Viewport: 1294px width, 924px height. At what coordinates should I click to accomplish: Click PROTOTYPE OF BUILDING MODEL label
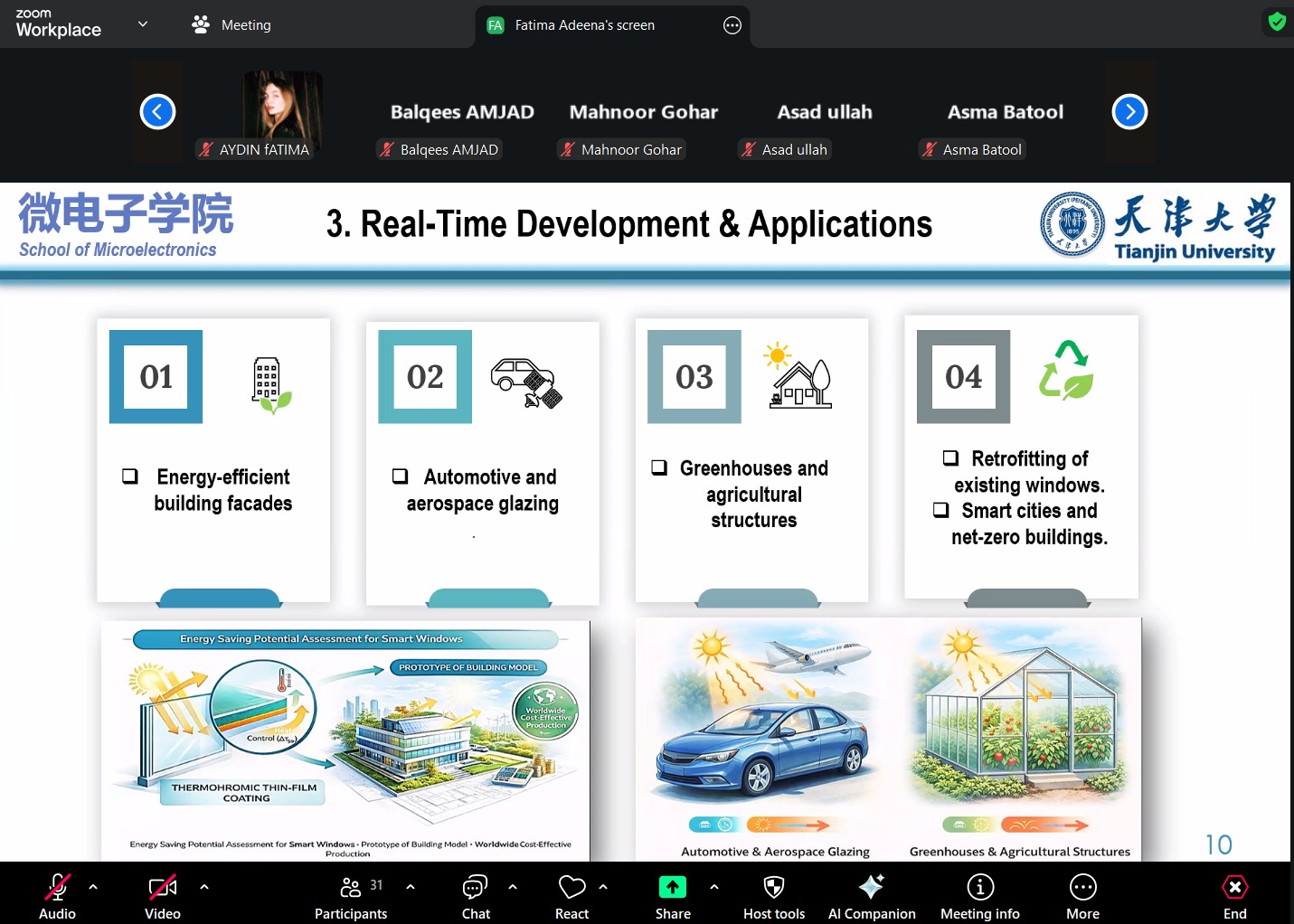coord(468,667)
